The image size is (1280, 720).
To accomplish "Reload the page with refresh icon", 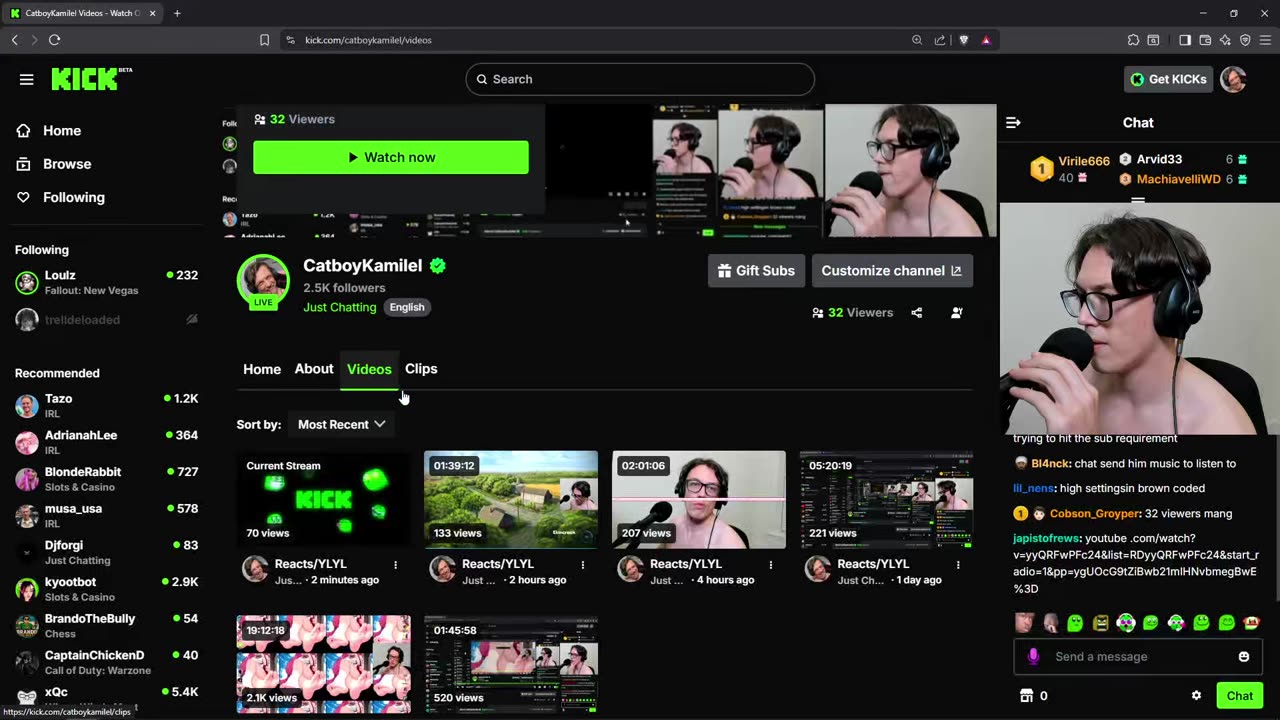I will pyautogui.click(x=54, y=40).
